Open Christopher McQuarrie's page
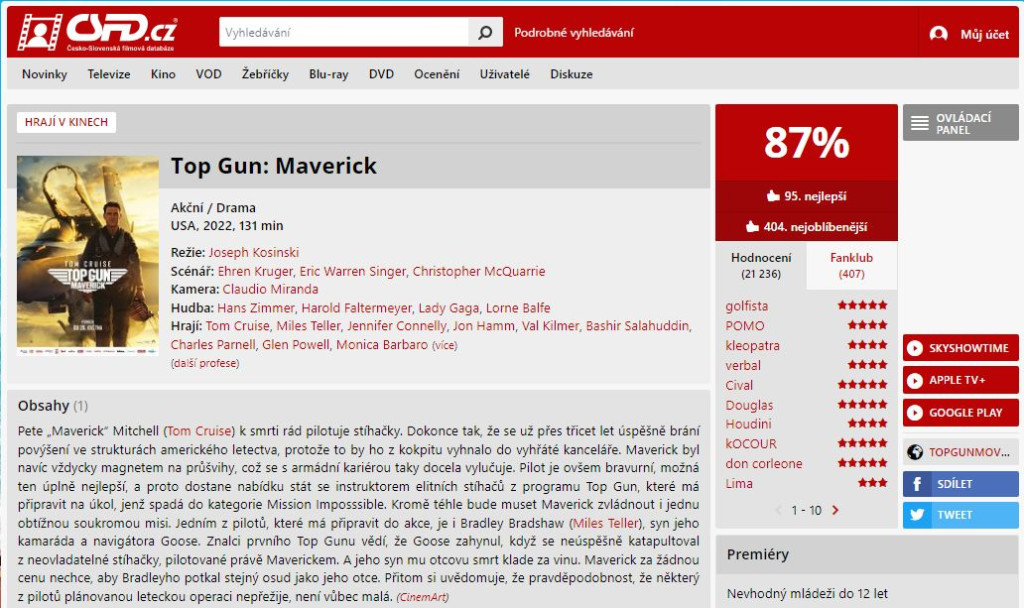 click(x=479, y=271)
